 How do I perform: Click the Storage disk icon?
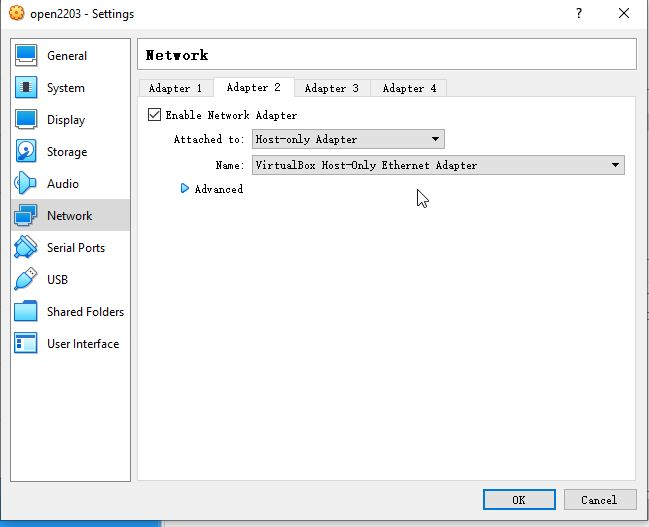pyautogui.click(x=26, y=151)
